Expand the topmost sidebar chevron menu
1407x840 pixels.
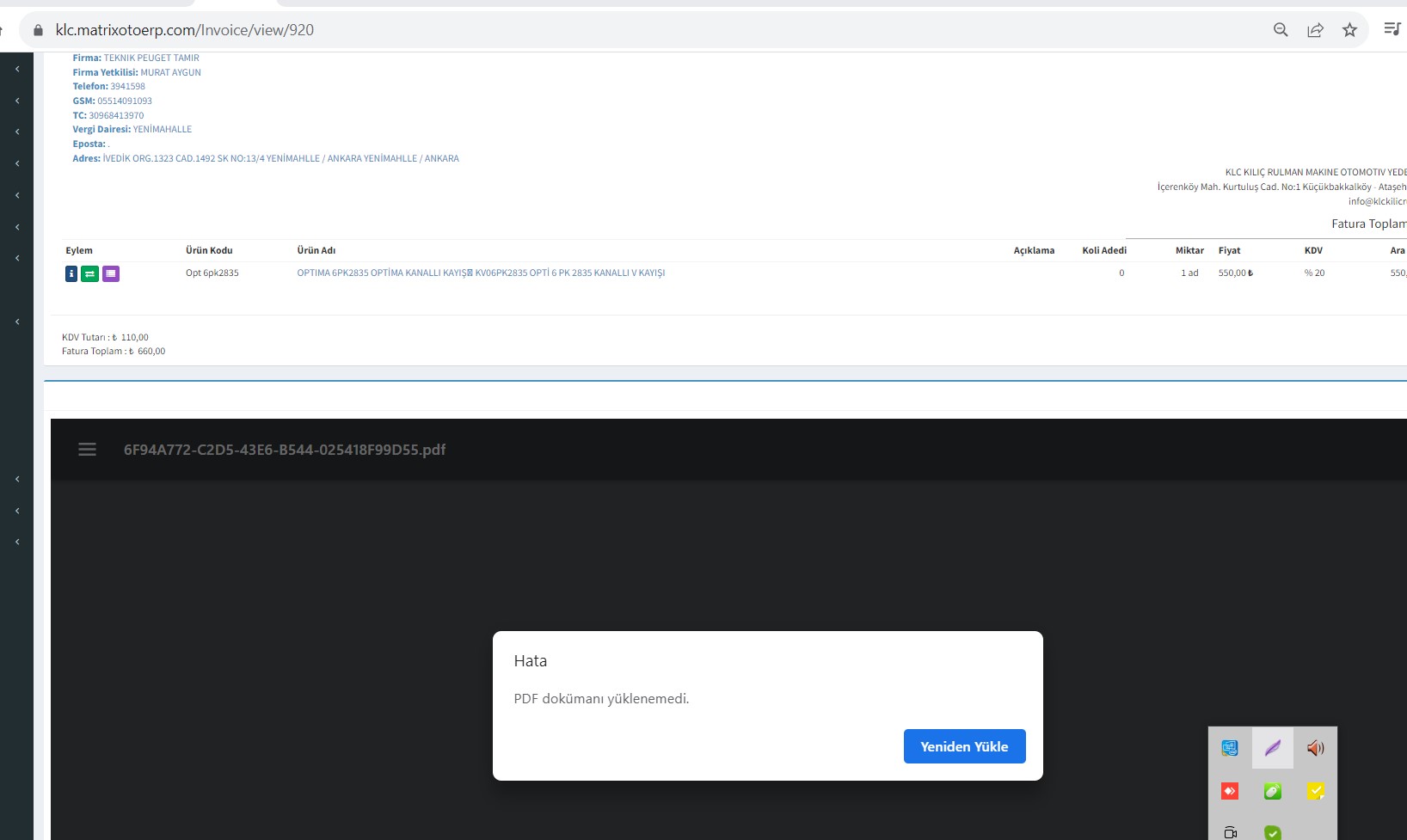click(x=17, y=69)
